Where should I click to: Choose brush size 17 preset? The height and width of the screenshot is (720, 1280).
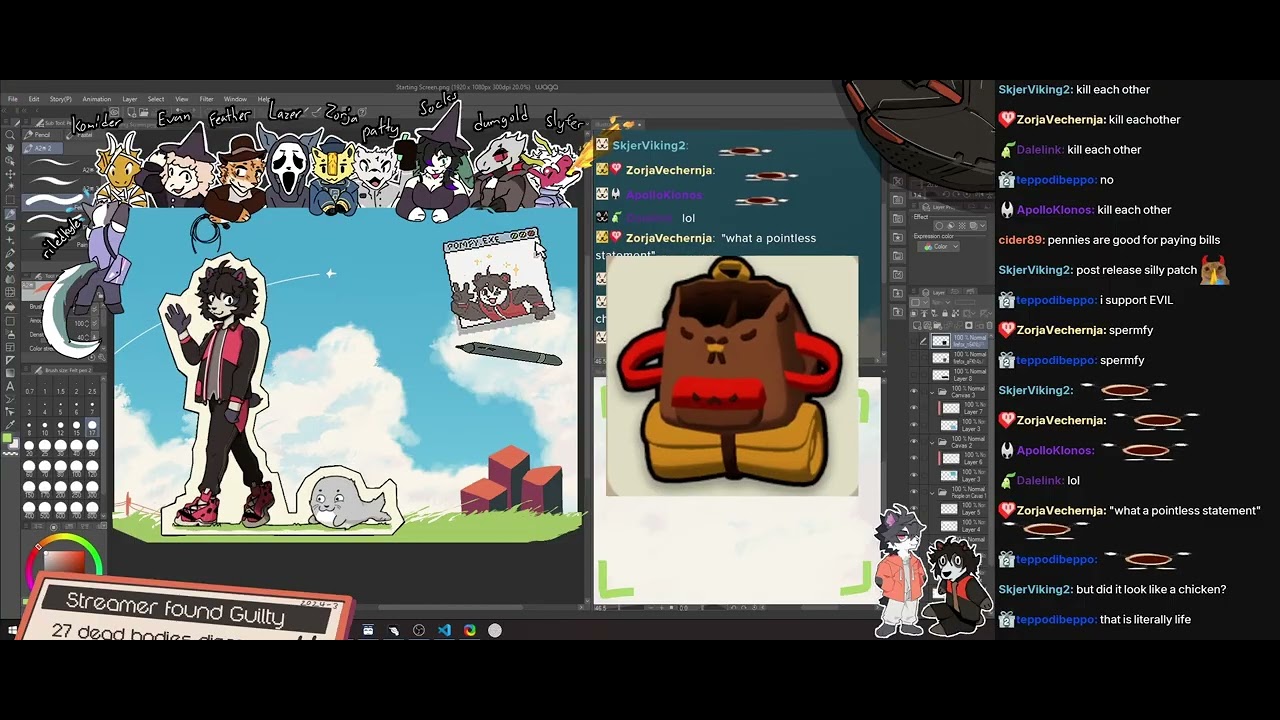pyautogui.click(x=92, y=427)
